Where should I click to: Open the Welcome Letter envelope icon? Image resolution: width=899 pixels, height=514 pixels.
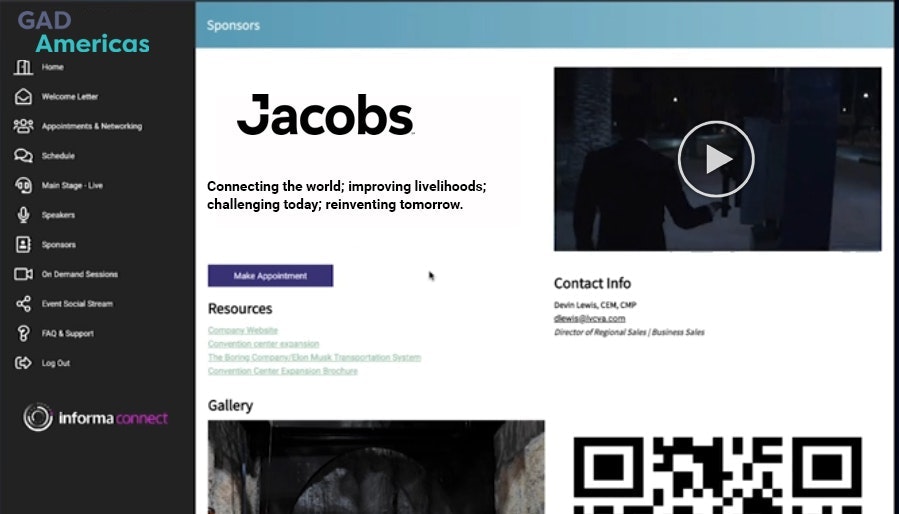click(x=23, y=97)
